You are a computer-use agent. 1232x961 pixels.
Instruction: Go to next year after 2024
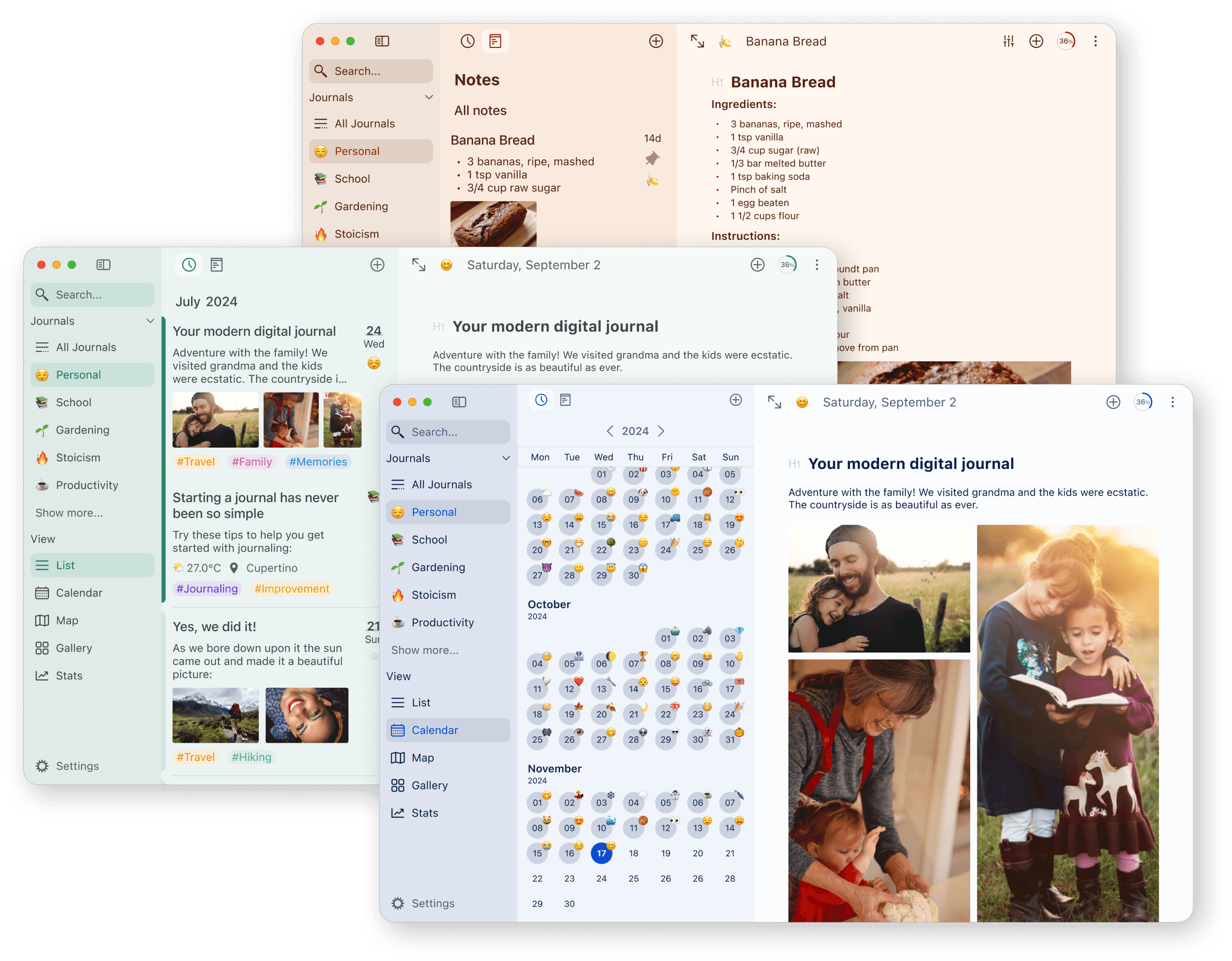(661, 431)
